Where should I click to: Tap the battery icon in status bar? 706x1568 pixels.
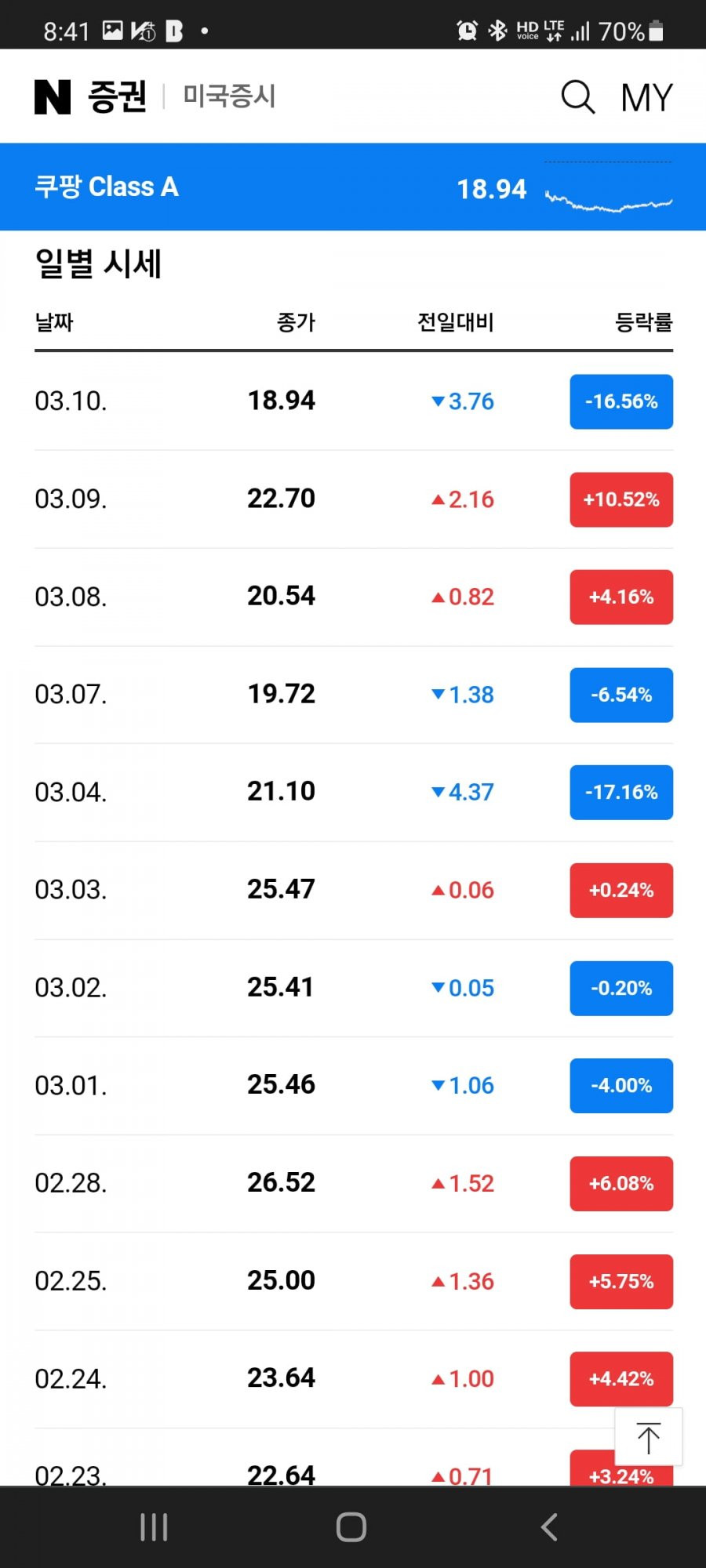click(x=657, y=31)
